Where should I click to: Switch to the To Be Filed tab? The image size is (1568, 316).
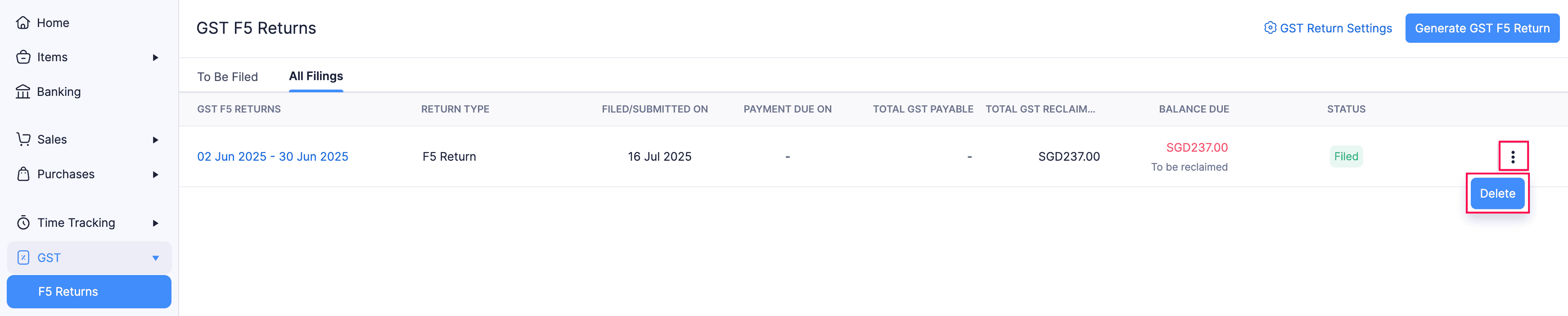click(228, 77)
